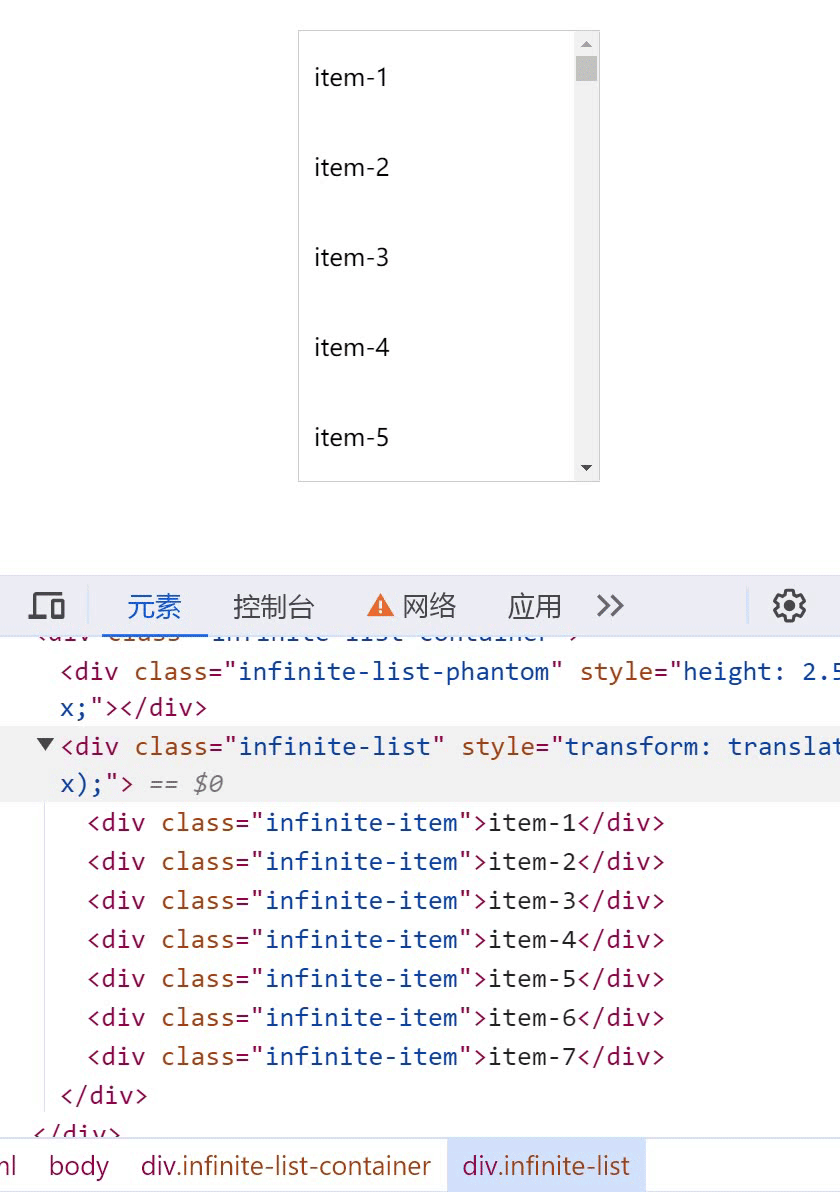Click the highlighted div.infinite-list breadcrumb
Screen dimensions: 840x1192
(x=545, y=1165)
